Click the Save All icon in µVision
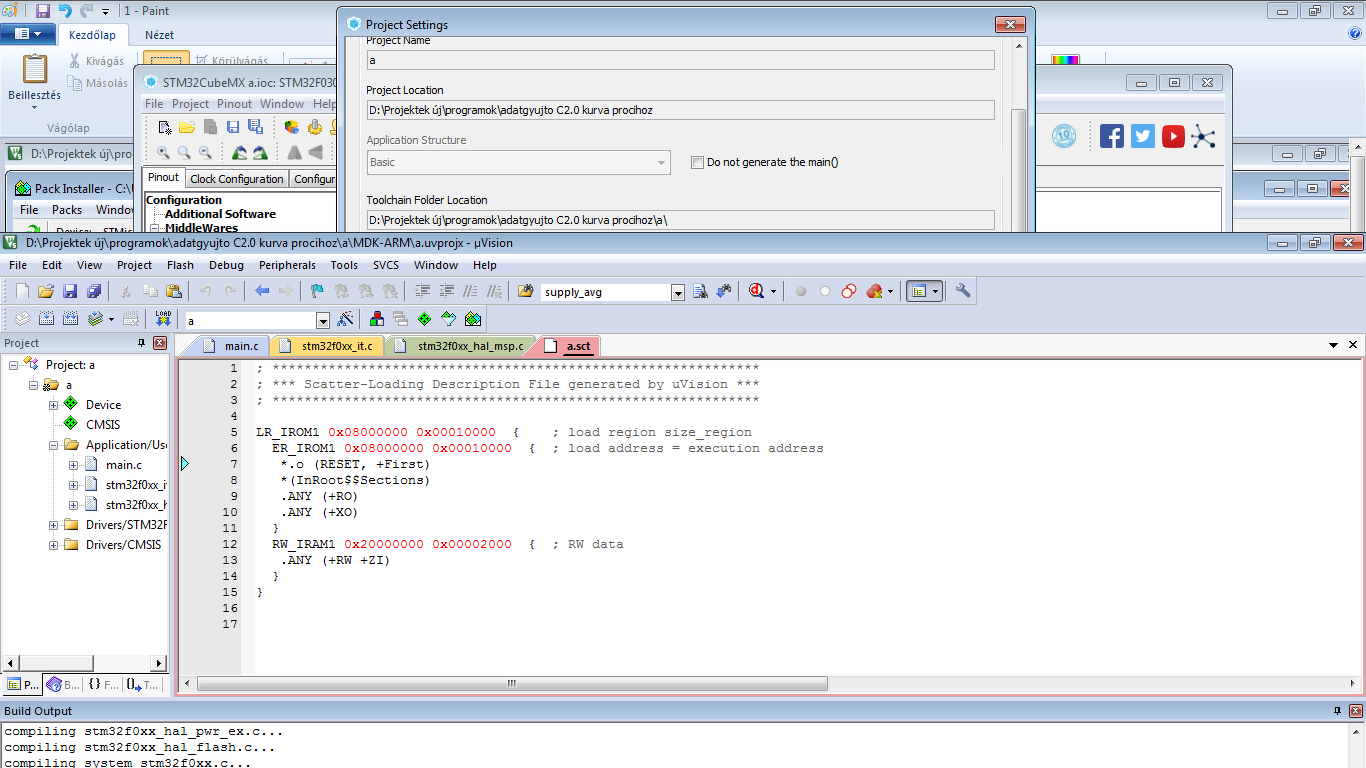 [x=94, y=291]
